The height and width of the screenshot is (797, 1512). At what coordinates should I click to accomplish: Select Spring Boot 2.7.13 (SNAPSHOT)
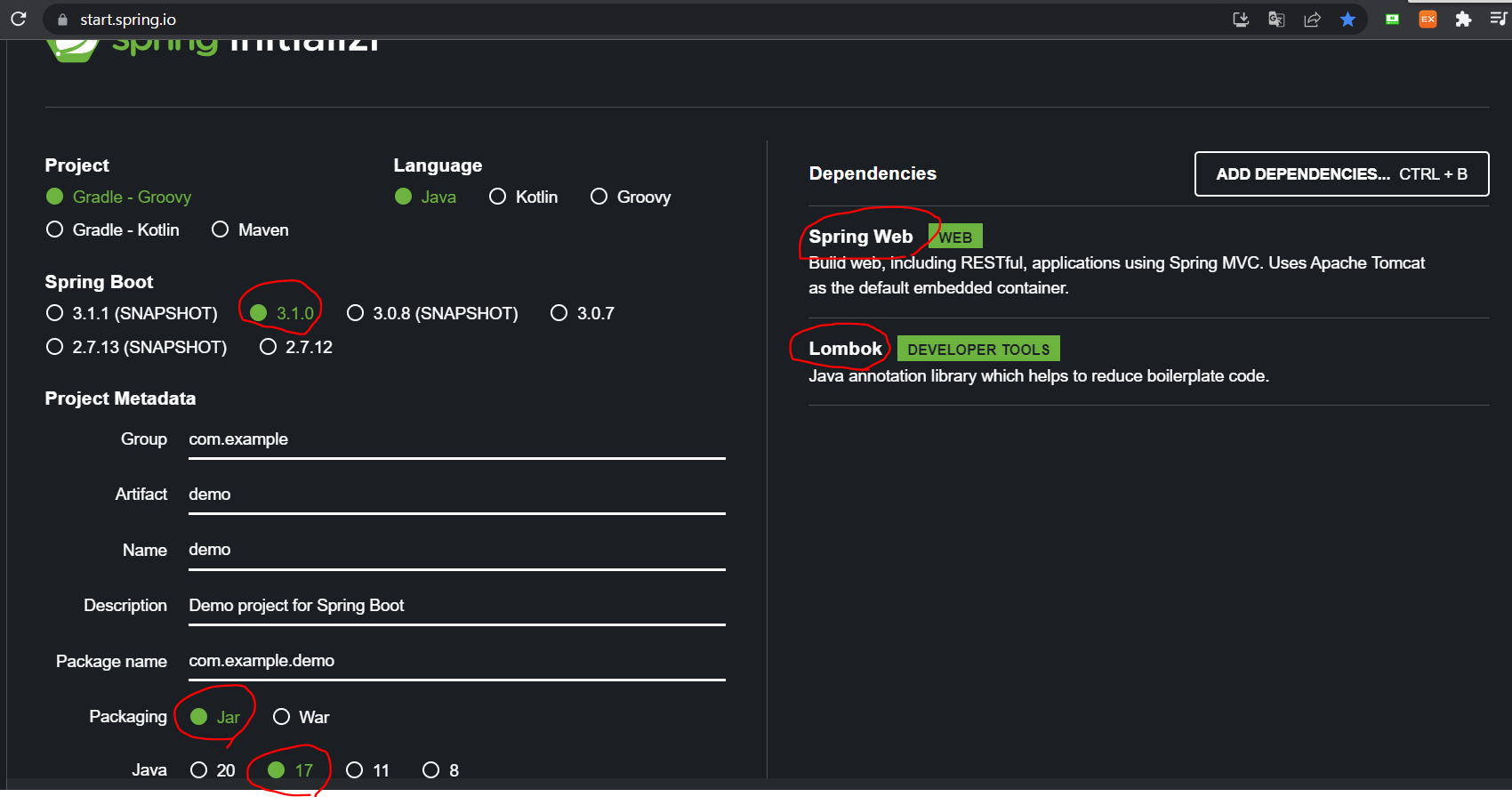pos(136,347)
